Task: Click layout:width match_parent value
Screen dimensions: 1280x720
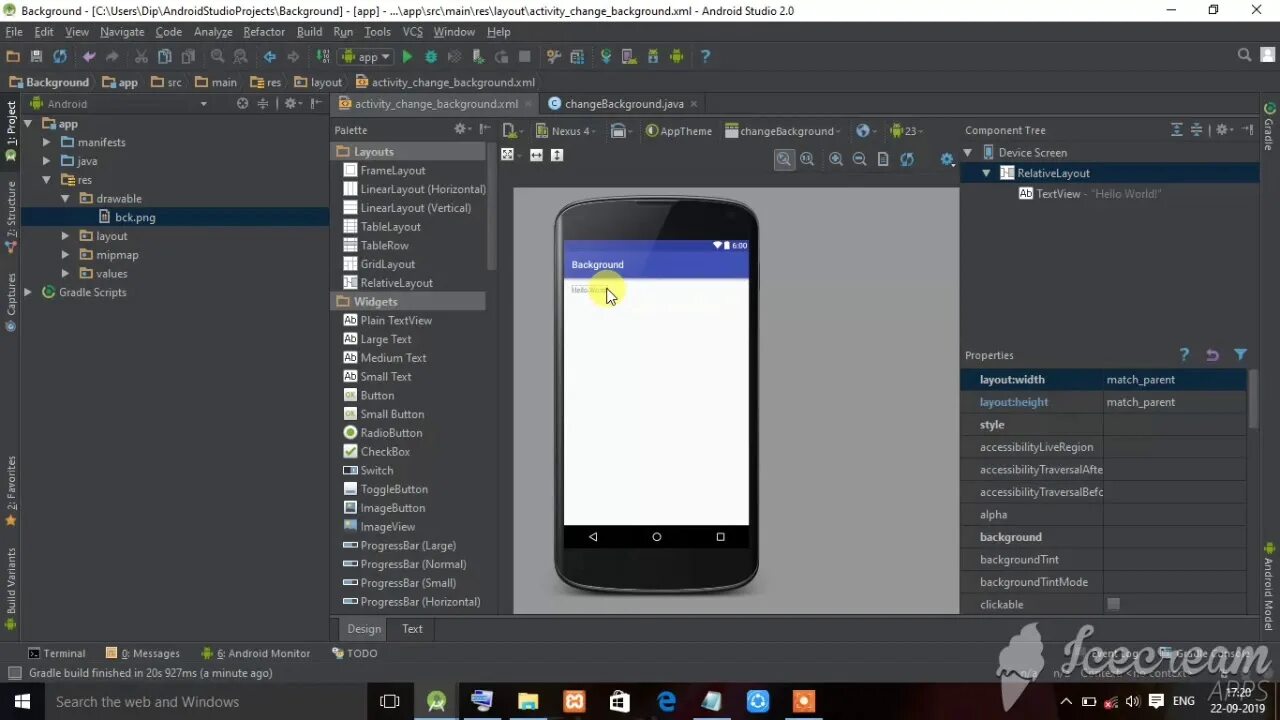Action: (1175, 380)
